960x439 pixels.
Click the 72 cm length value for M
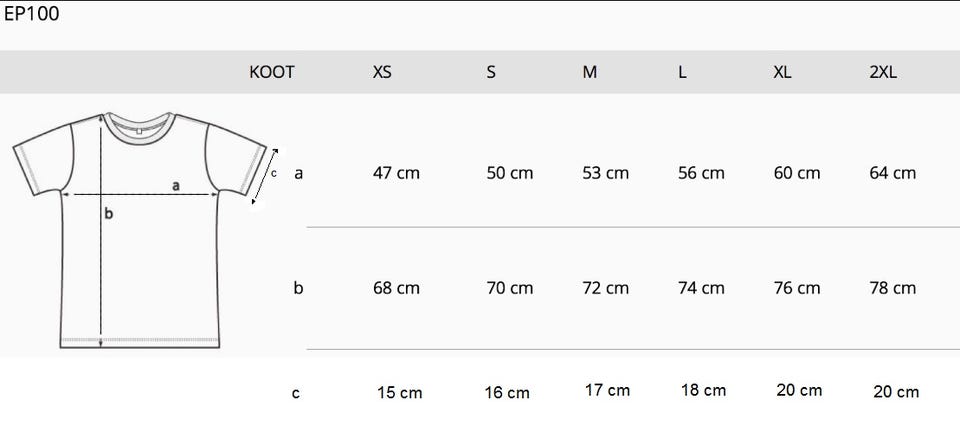605,288
